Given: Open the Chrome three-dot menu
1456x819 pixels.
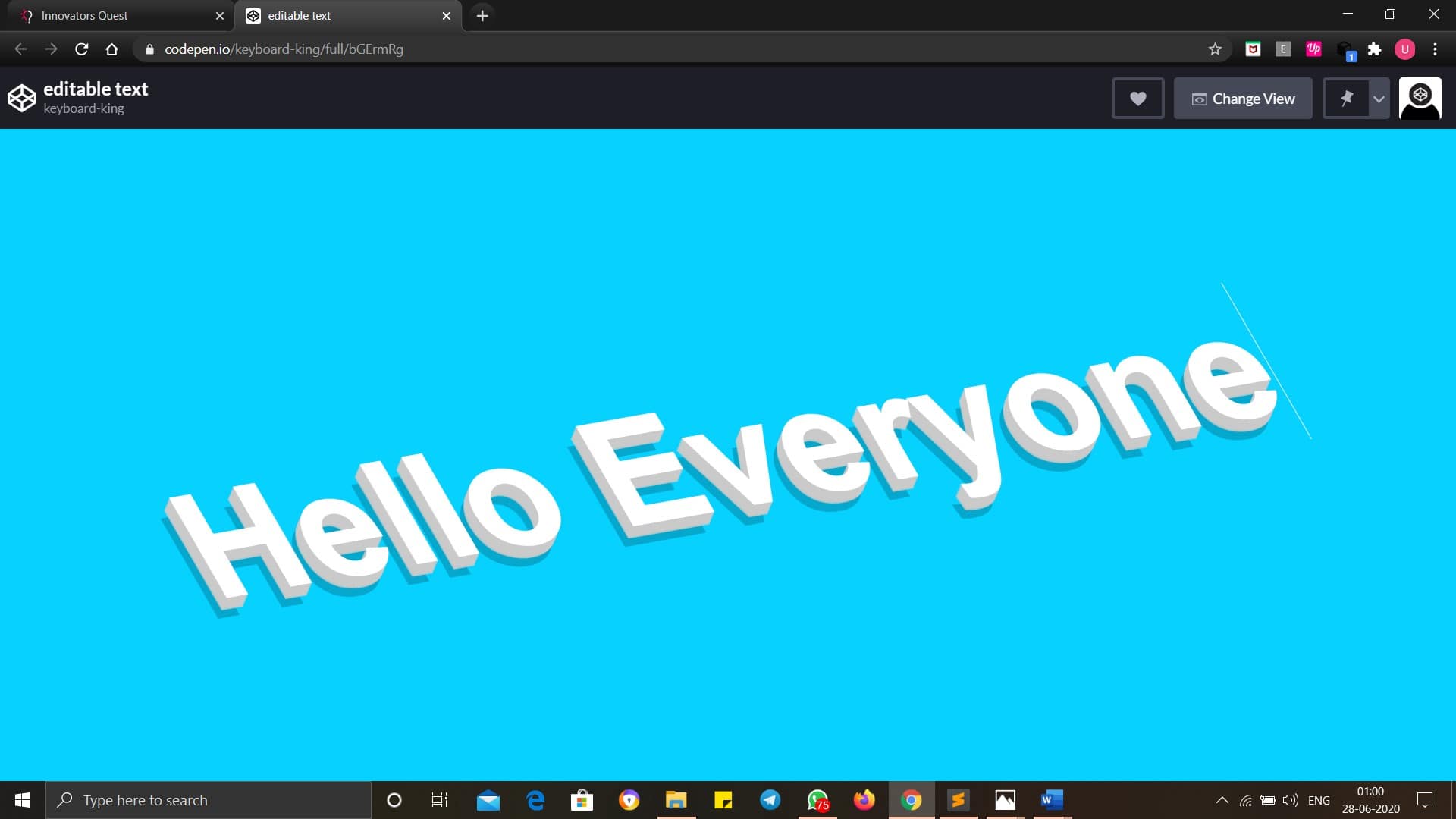Looking at the screenshot, I should coord(1435,49).
